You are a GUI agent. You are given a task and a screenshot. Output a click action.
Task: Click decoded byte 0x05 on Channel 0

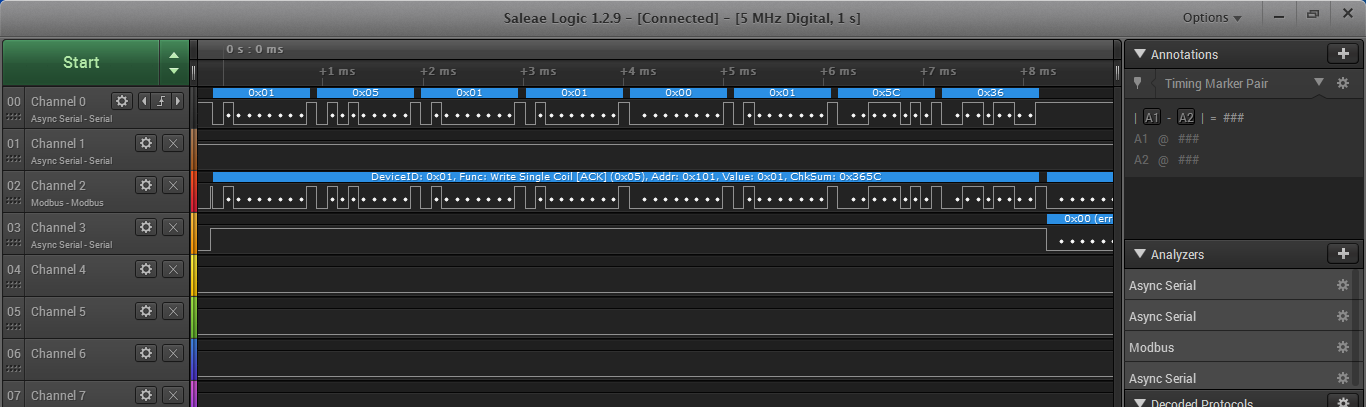pos(365,92)
